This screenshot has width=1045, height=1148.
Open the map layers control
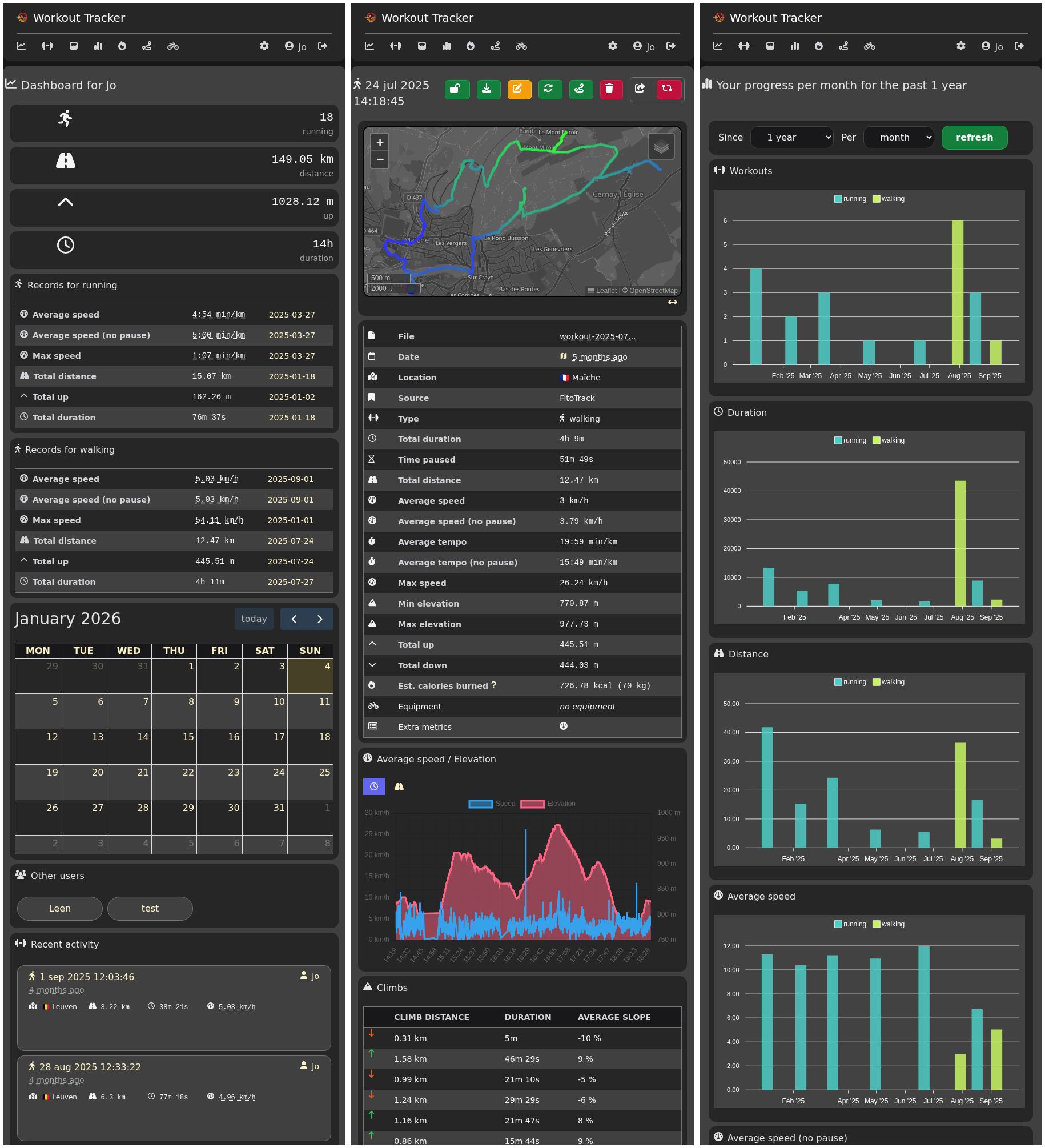click(661, 147)
